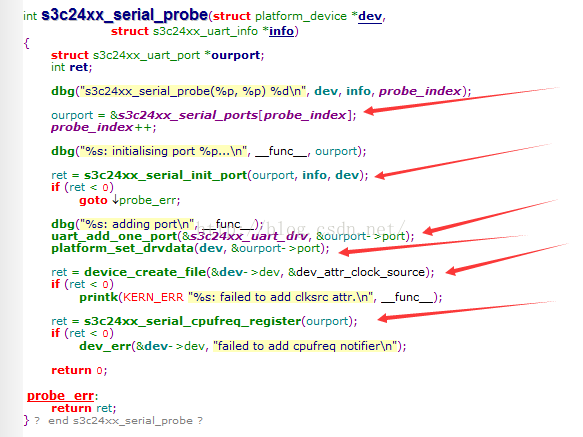Viewport: 583px width, 437px height.
Task: Click s3c24xx_uart_drv argument
Action: pyautogui.click(x=249, y=236)
